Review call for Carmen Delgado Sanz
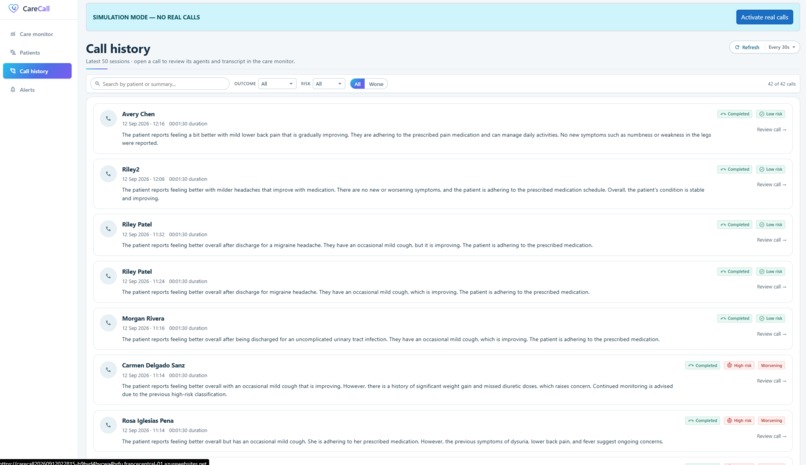Screen dimensions: 806x465 click(771, 381)
